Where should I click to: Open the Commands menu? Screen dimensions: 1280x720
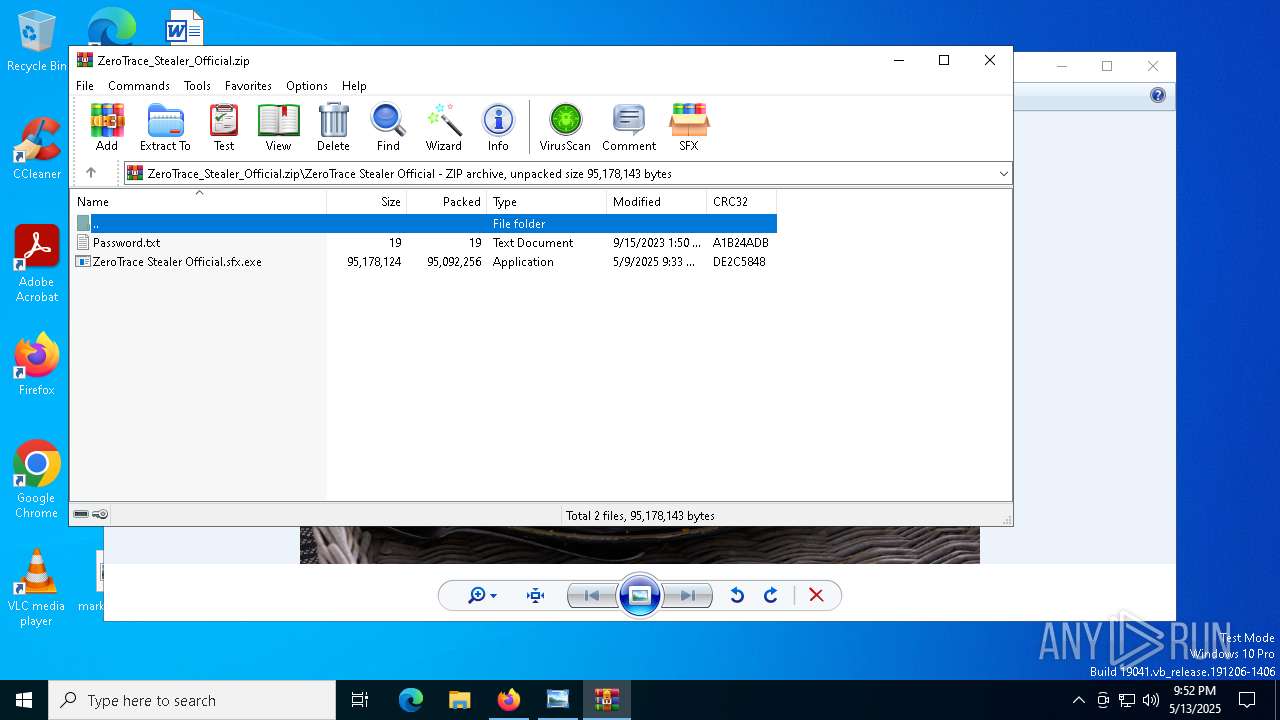139,86
